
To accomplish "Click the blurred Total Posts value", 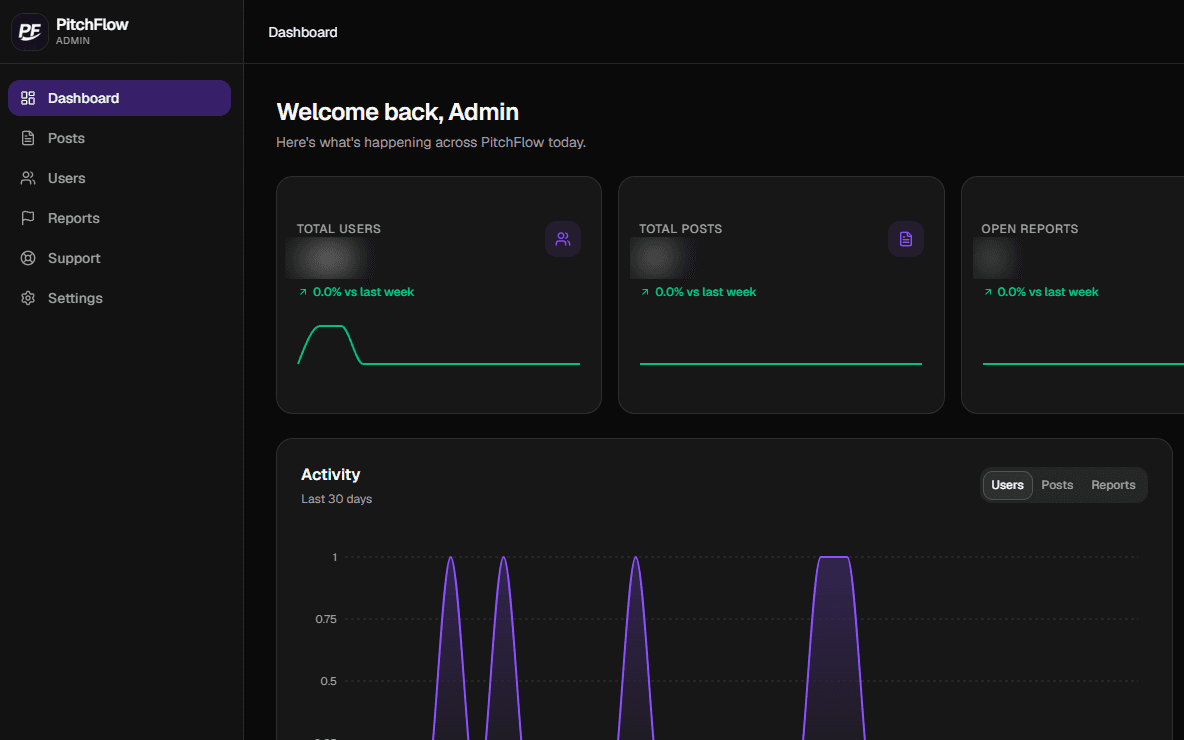I will [x=661, y=258].
